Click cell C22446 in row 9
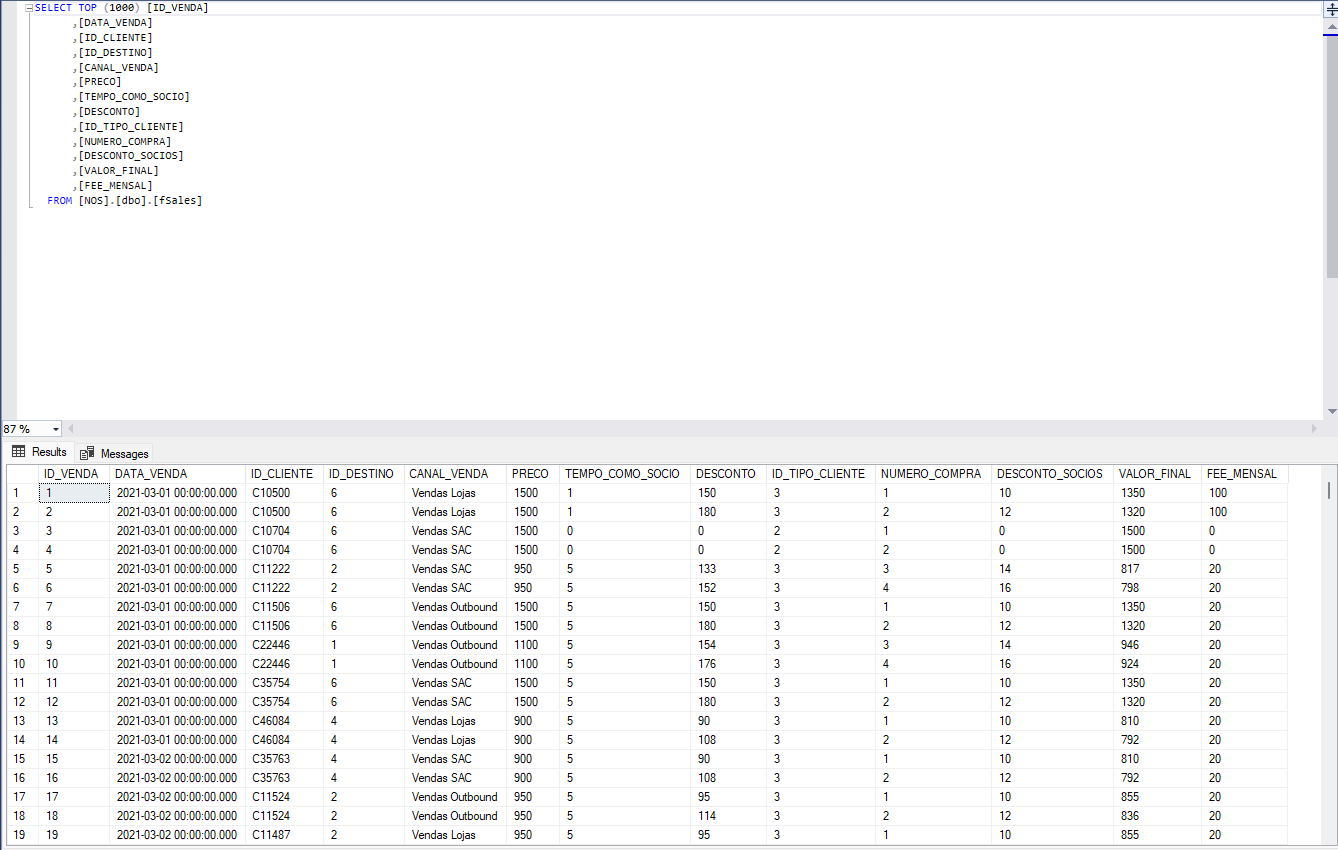 (285, 645)
